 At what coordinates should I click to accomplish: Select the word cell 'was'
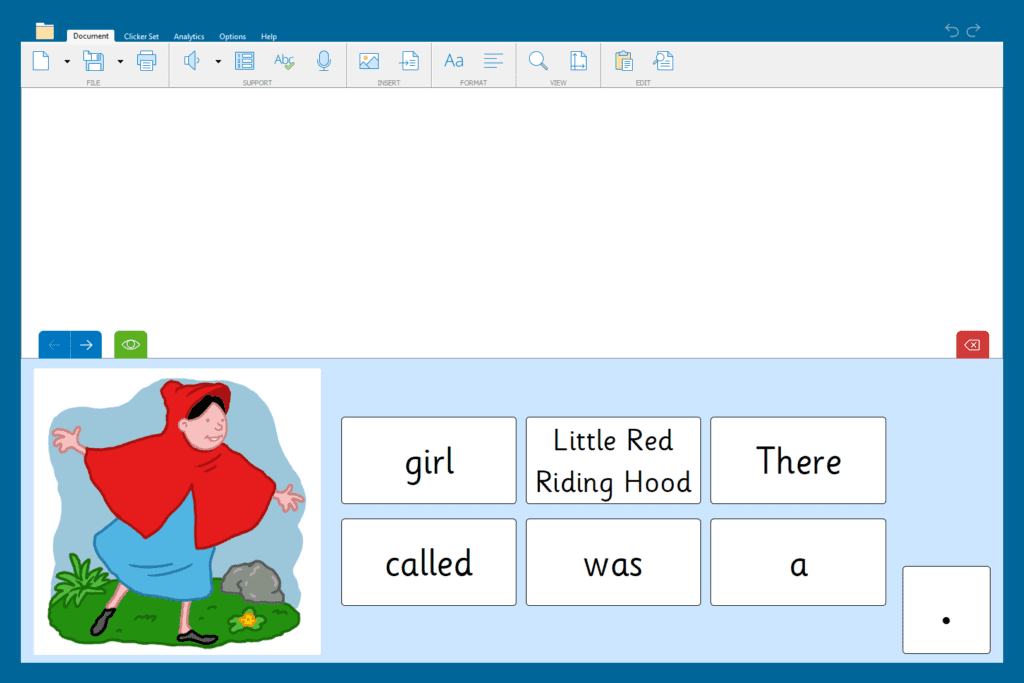613,562
